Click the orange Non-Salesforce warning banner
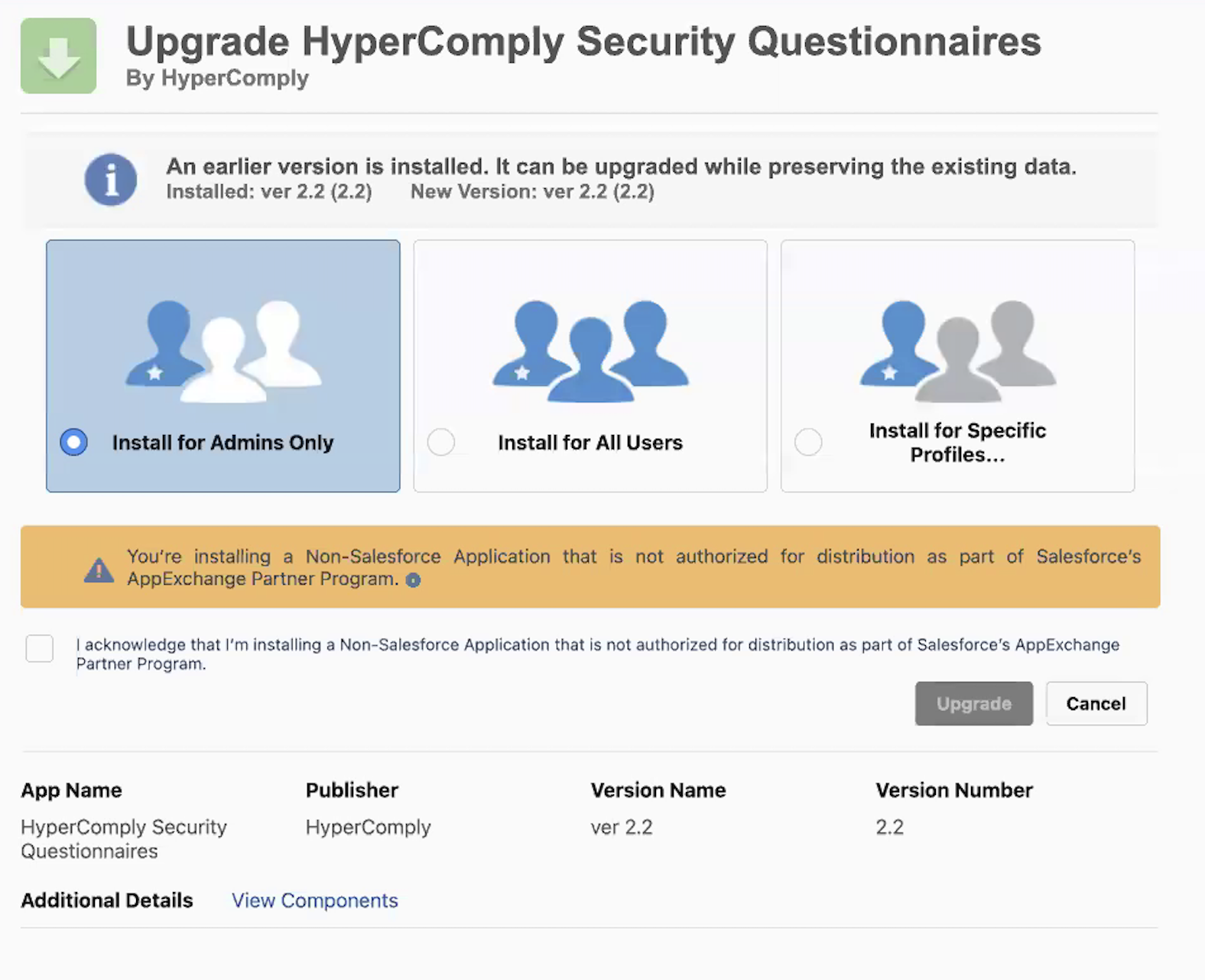1205x980 pixels. 590,566
